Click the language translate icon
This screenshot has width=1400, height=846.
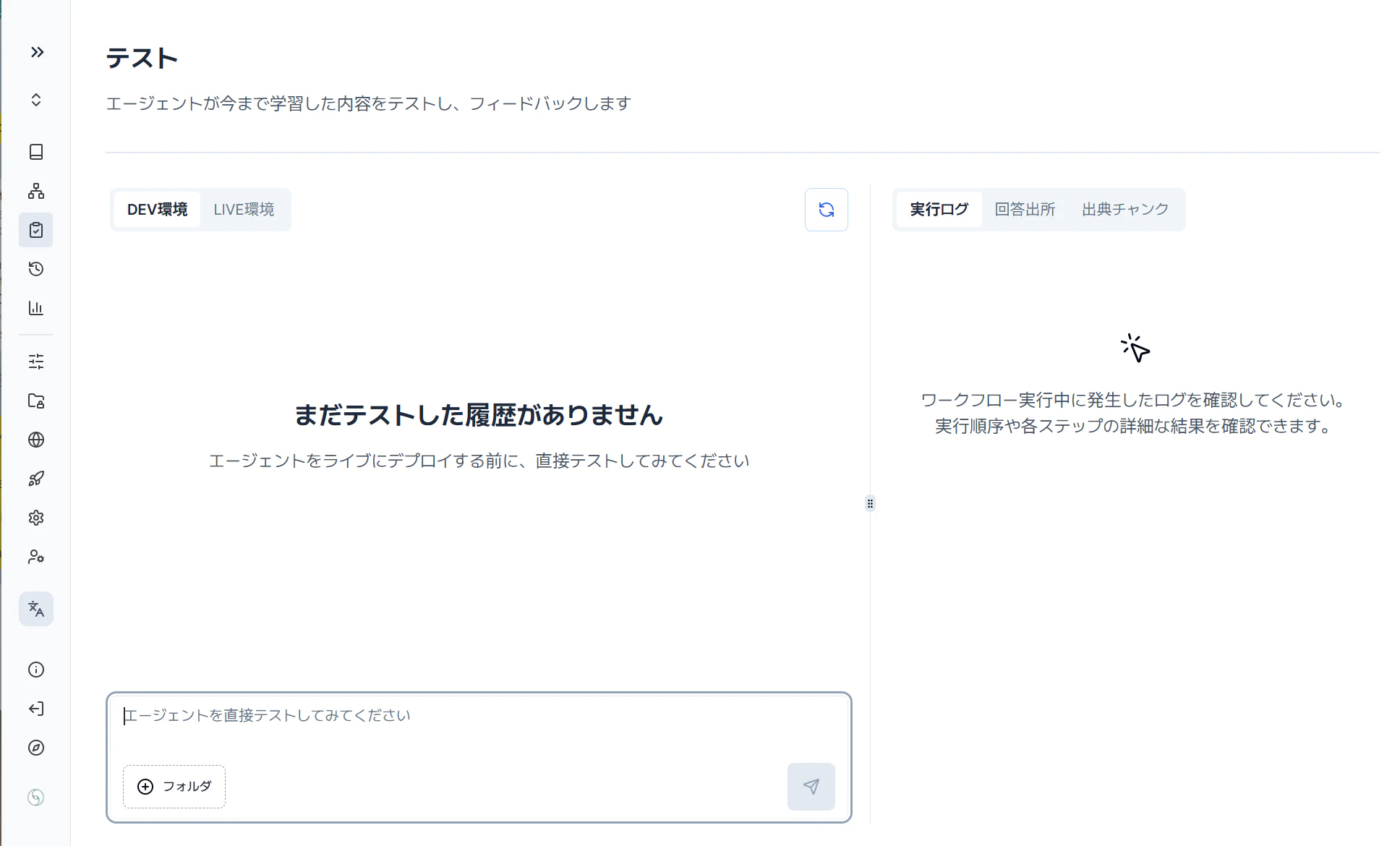[x=36, y=609]
